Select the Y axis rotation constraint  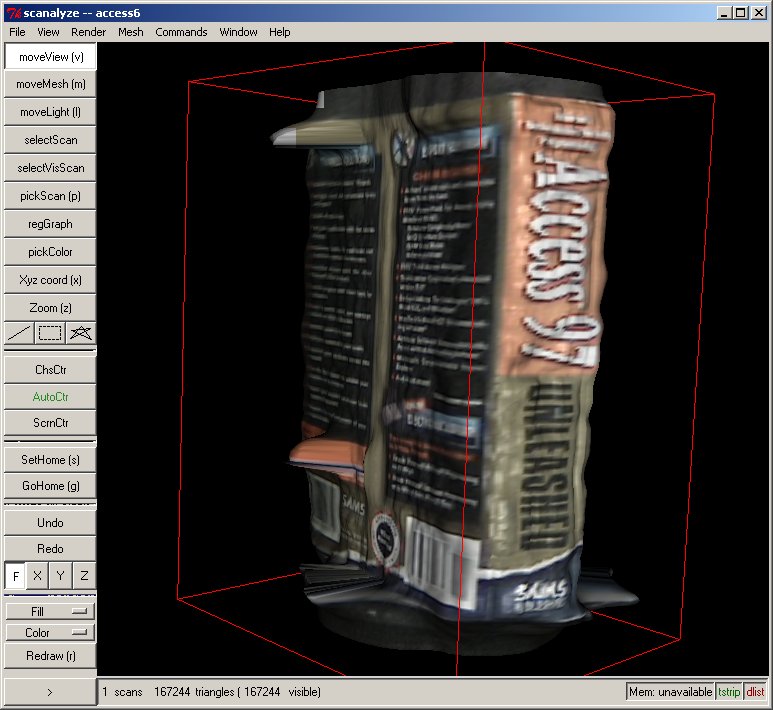coord(61,576)
